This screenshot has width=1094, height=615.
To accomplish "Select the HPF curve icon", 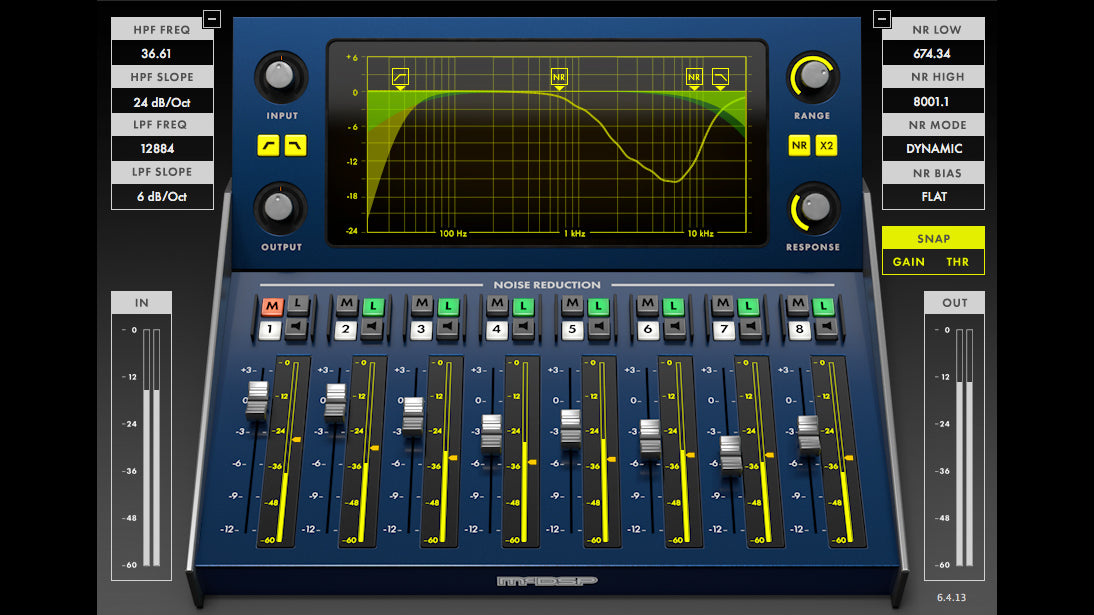I will click(x=267, y=146).
